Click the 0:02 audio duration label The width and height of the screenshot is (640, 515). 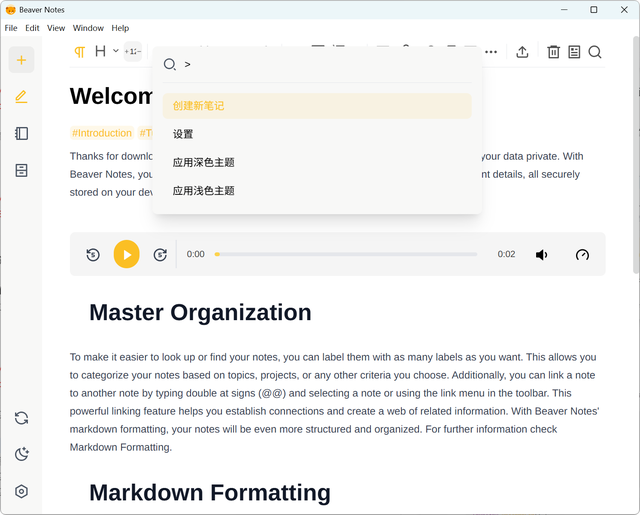pyautogui.click(x=506, y=254)
